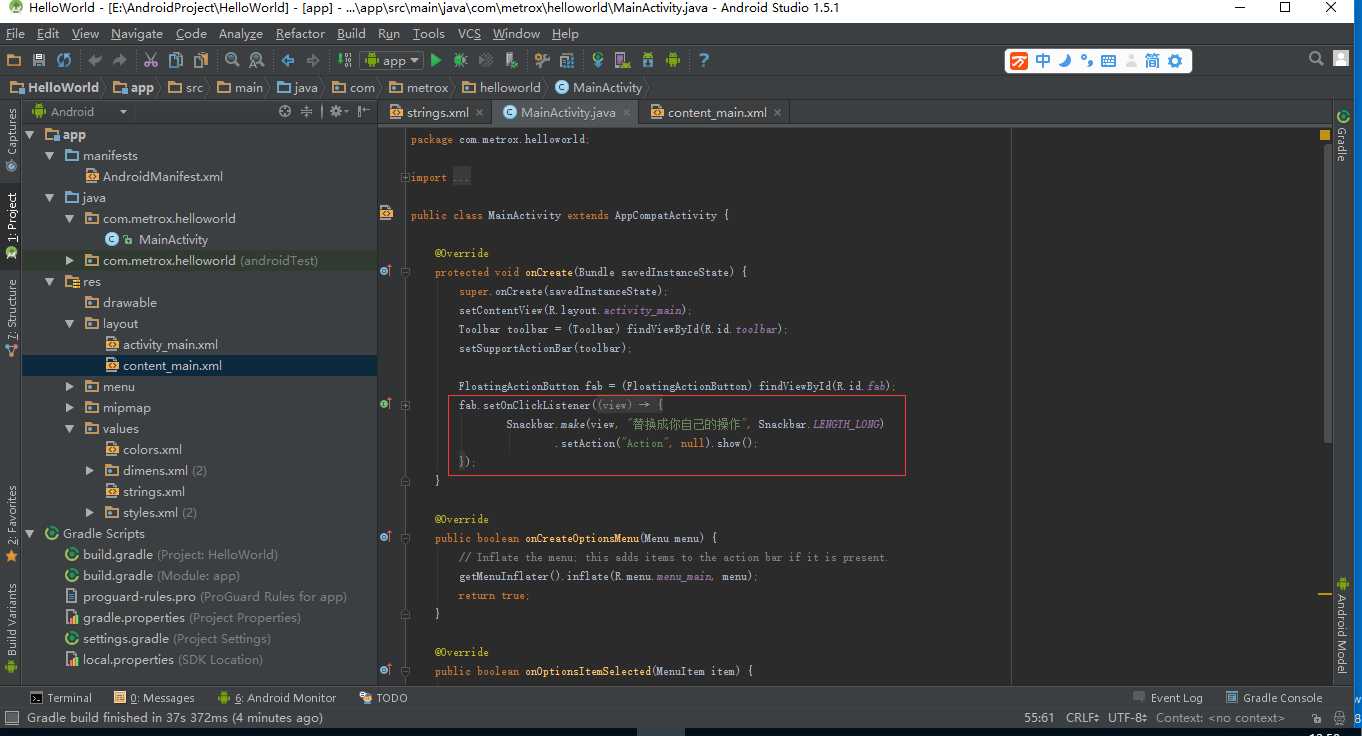Click Attach debugger to Android process icon
Viewport: 1362px width, 736px height.
click(511, 61)
